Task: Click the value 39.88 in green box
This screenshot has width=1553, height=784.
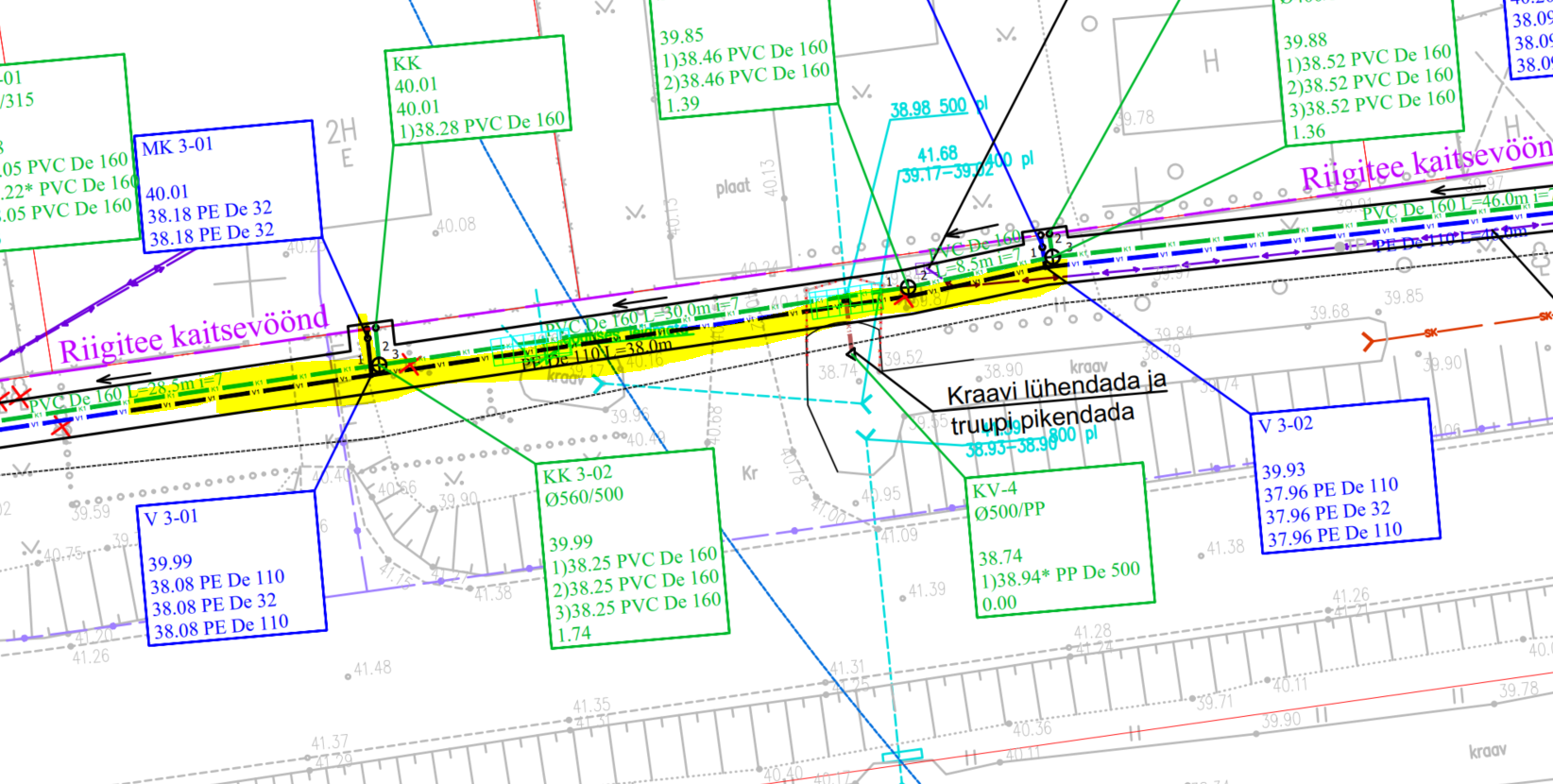Action: pos(1305,41)
